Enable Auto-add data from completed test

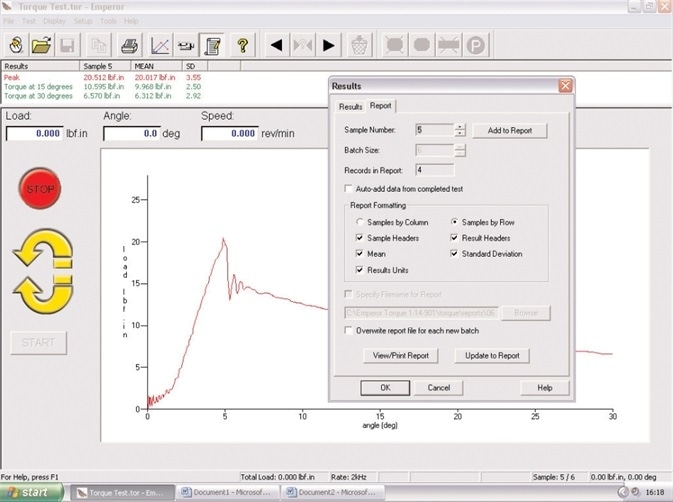point(348,188)
